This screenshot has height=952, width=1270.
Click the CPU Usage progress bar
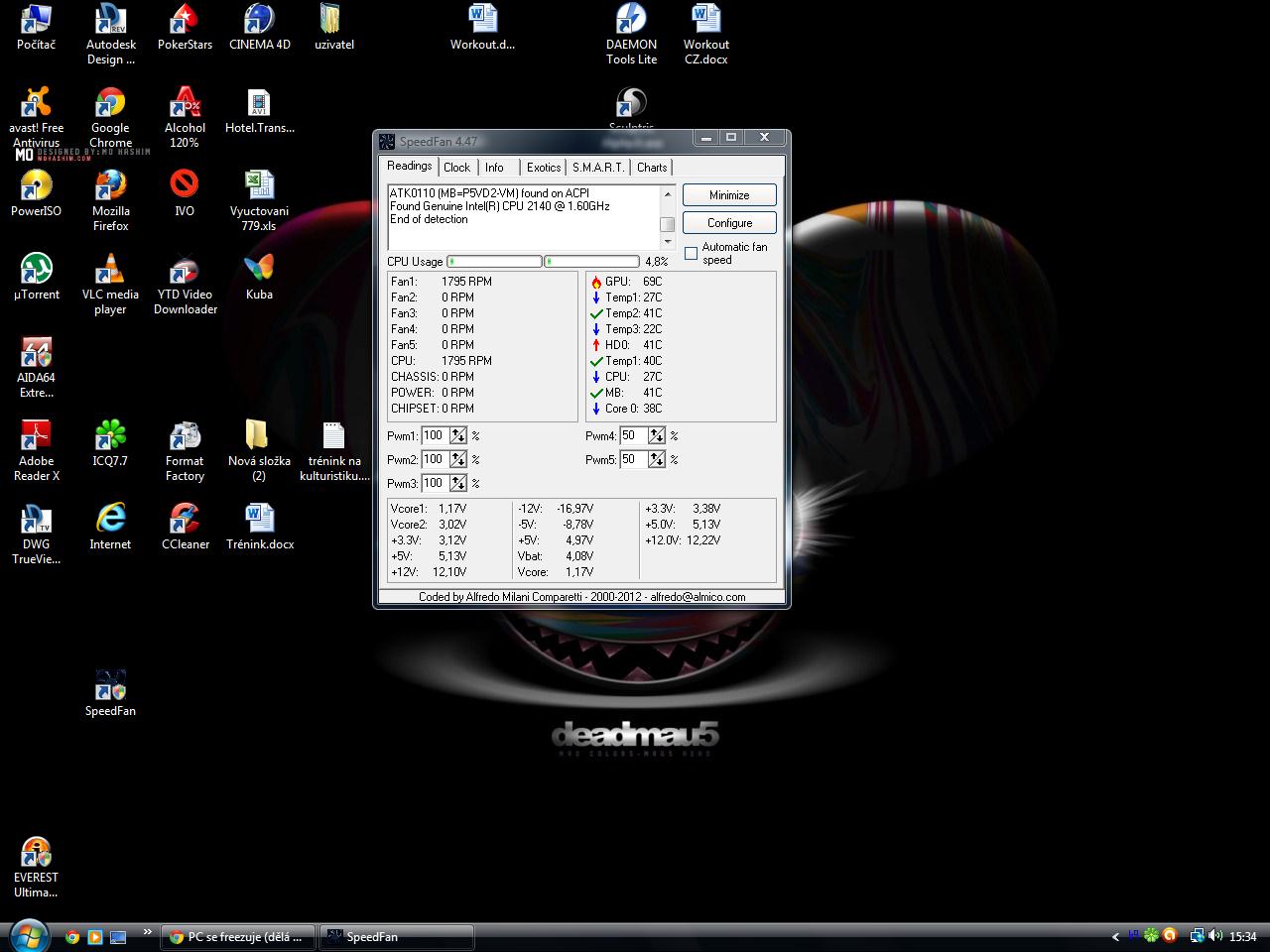pos(494,262)
